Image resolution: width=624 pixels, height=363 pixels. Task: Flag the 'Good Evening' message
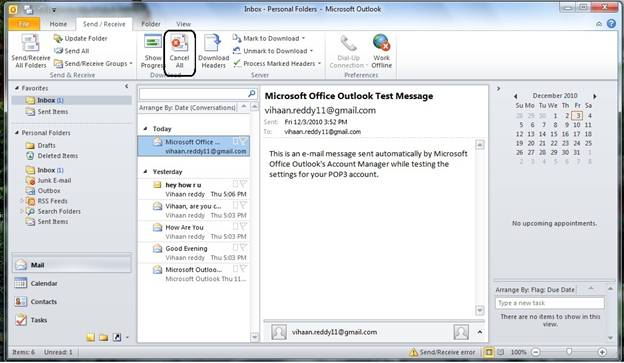[x=243, y=248]
